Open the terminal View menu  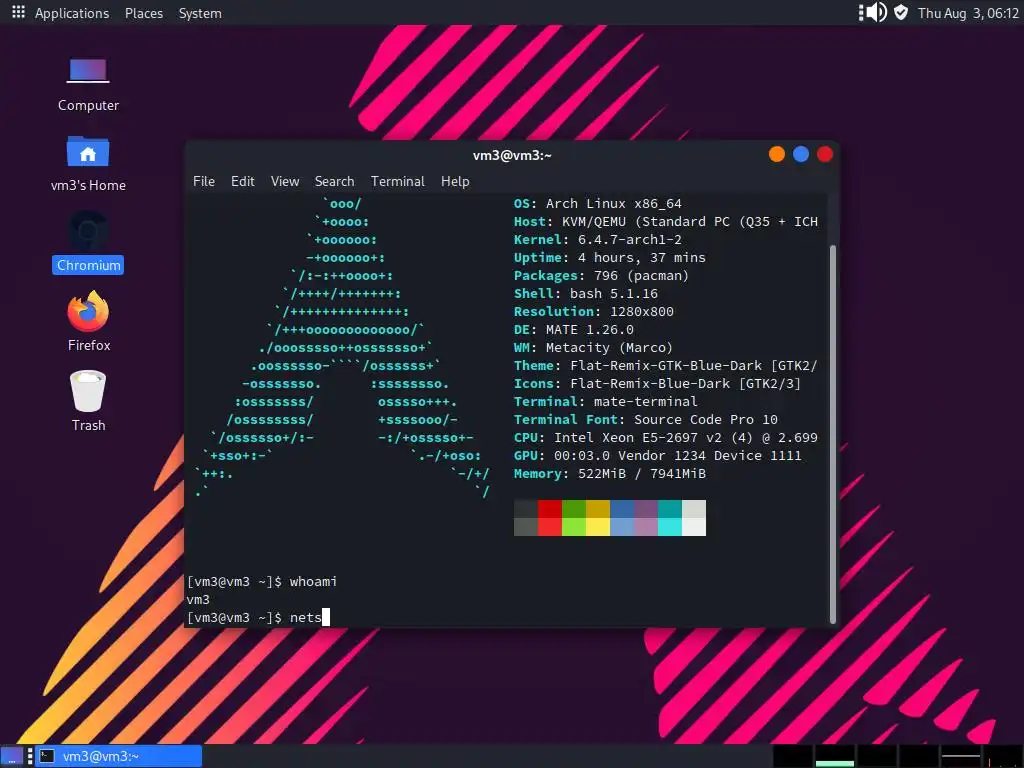[x=285, y=181]
